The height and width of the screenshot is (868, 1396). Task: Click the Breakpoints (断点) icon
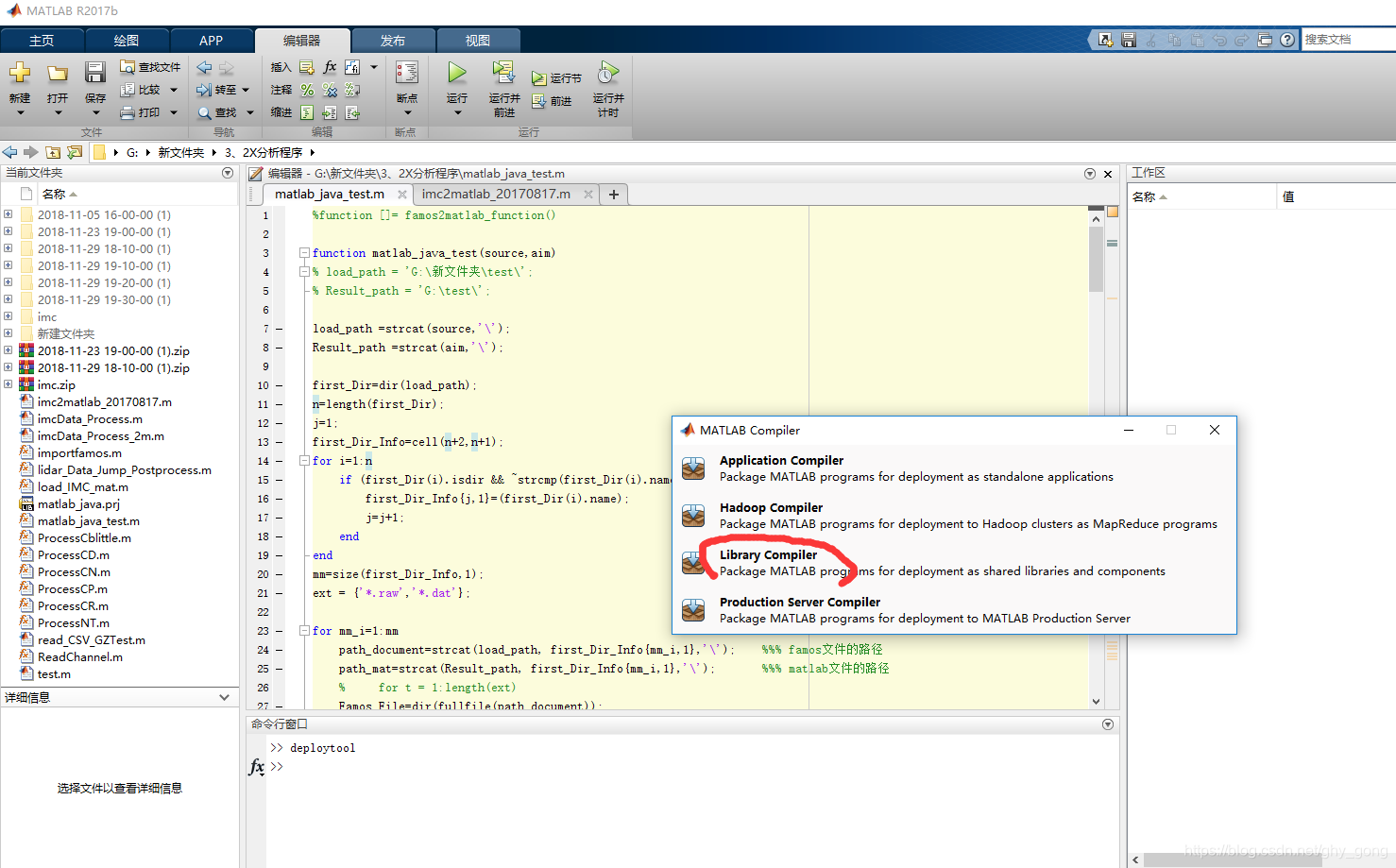point(407,73)
